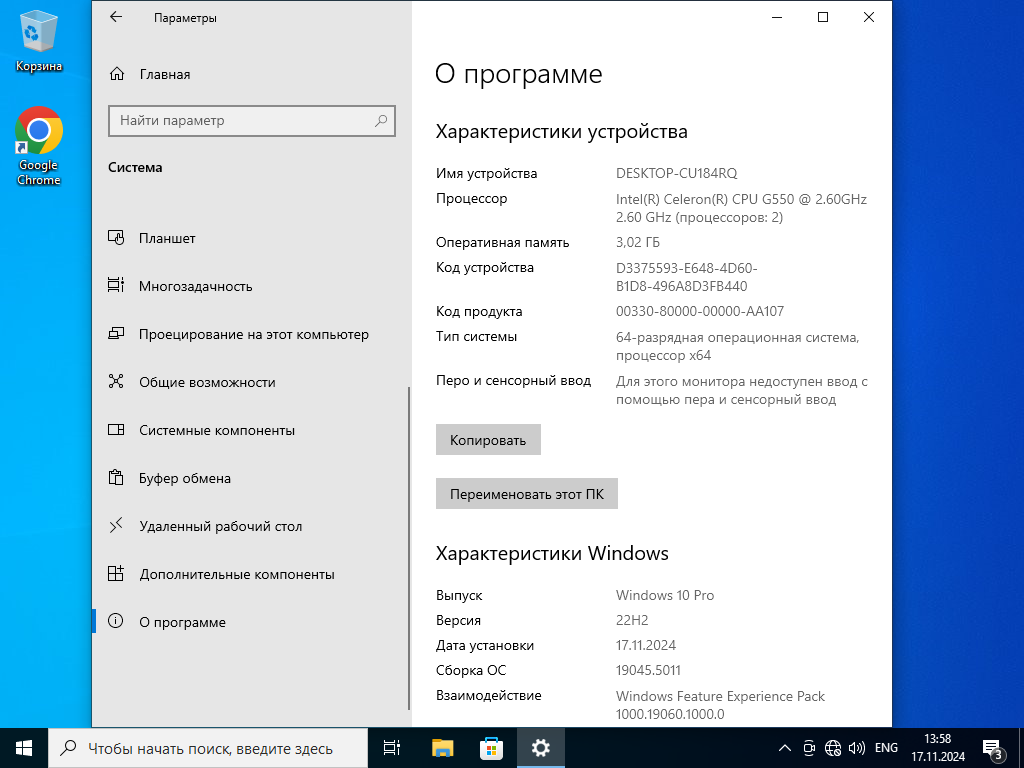The width and height of the screenshot is (1024, 768).
Task: Click the search magnifier icon in Найти параметр
Action: (381, 120)
